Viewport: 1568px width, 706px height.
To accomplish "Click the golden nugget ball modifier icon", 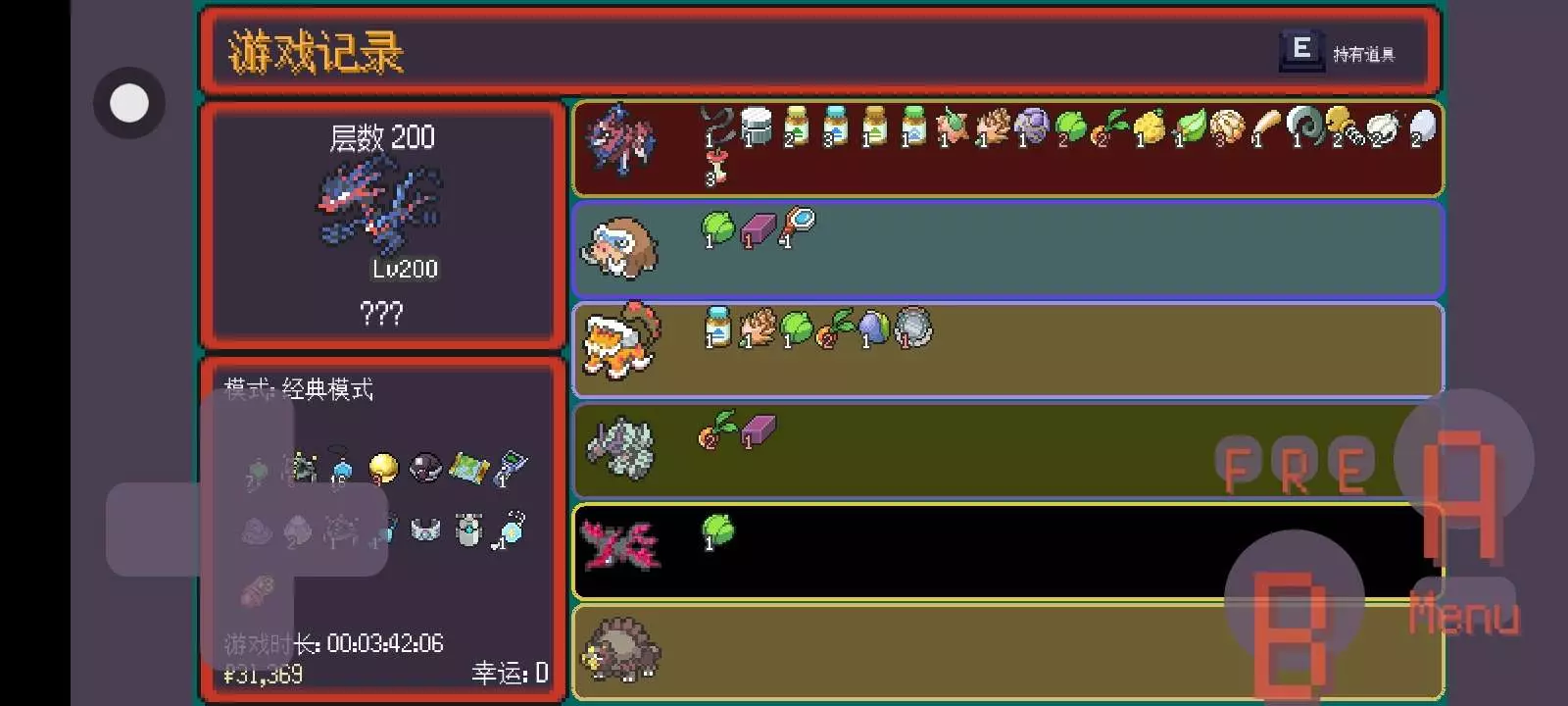I will tap(383, 468).
